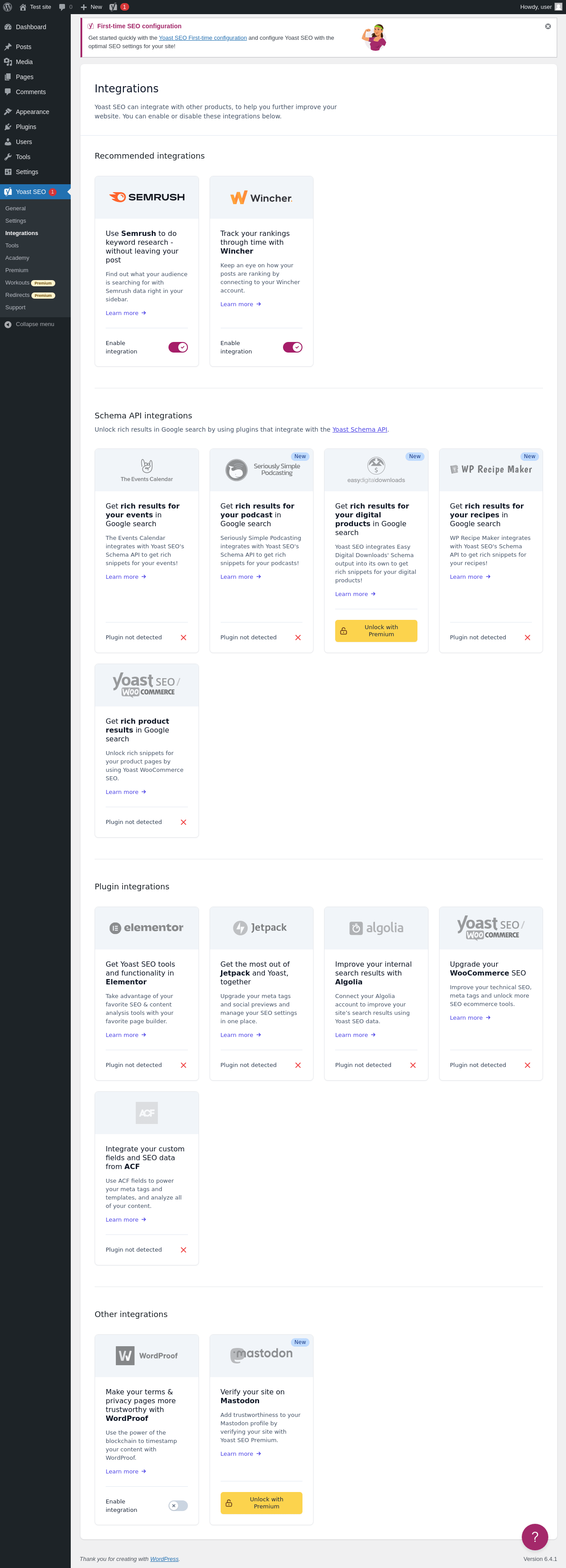Screen dimensions: 566x1568
Task: Open Test site link in admin bar
Action: [x=35, y=7]
